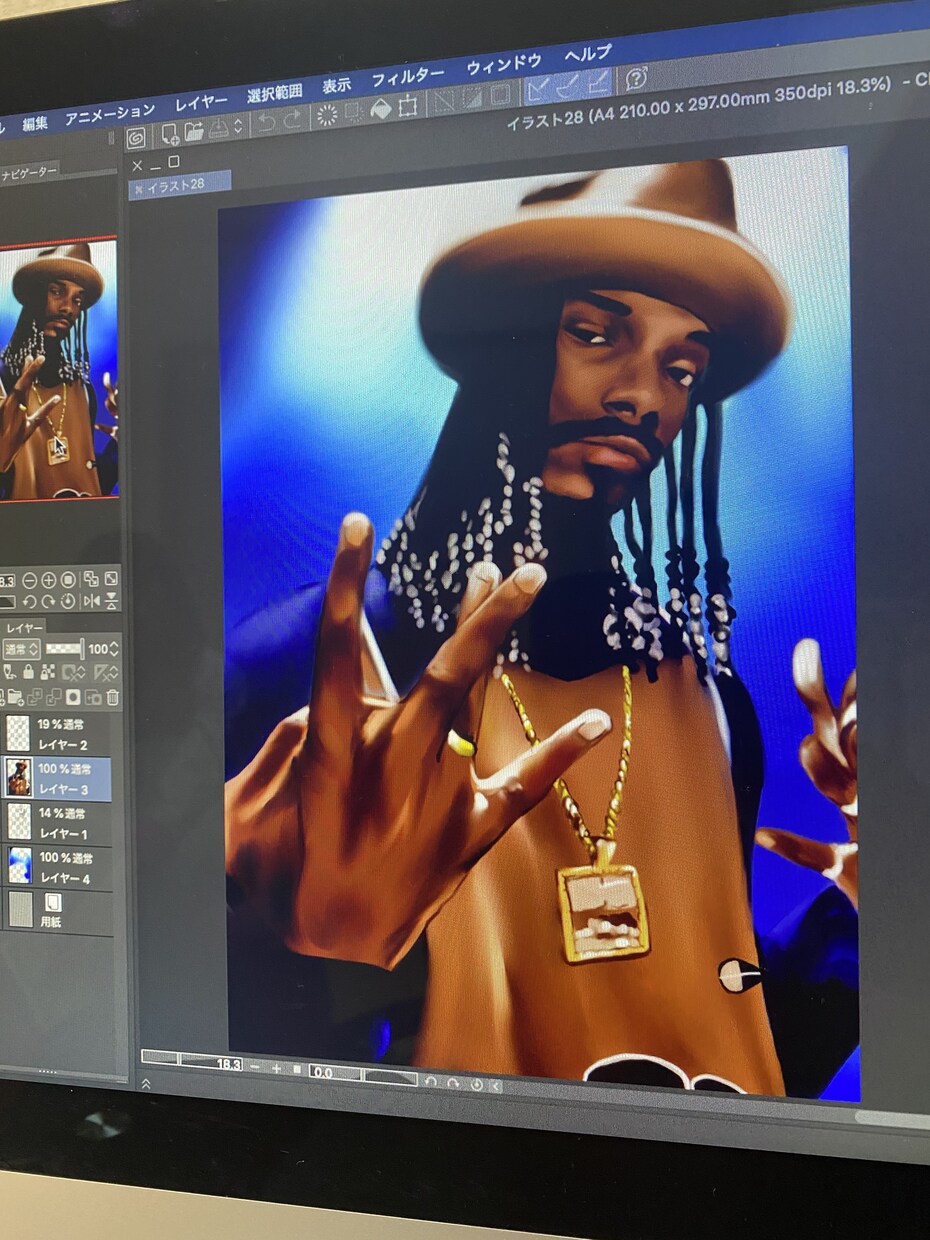Image resolution: width=930 pixels, height=1240 pixels.
Task: Click the Show selection border icon in command bar
Action: (499, 94)
